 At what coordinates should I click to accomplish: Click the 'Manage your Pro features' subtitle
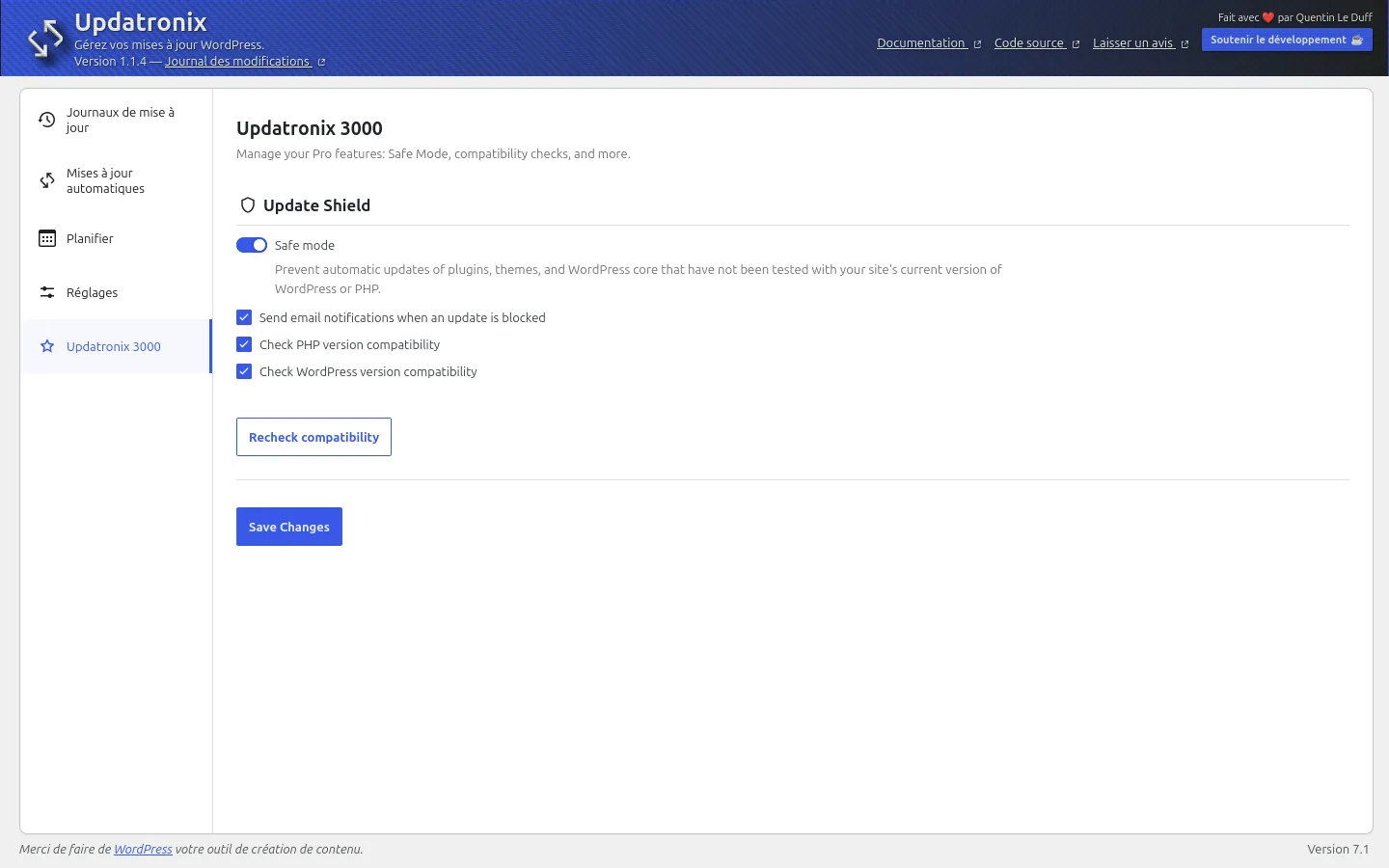[433, 154]
